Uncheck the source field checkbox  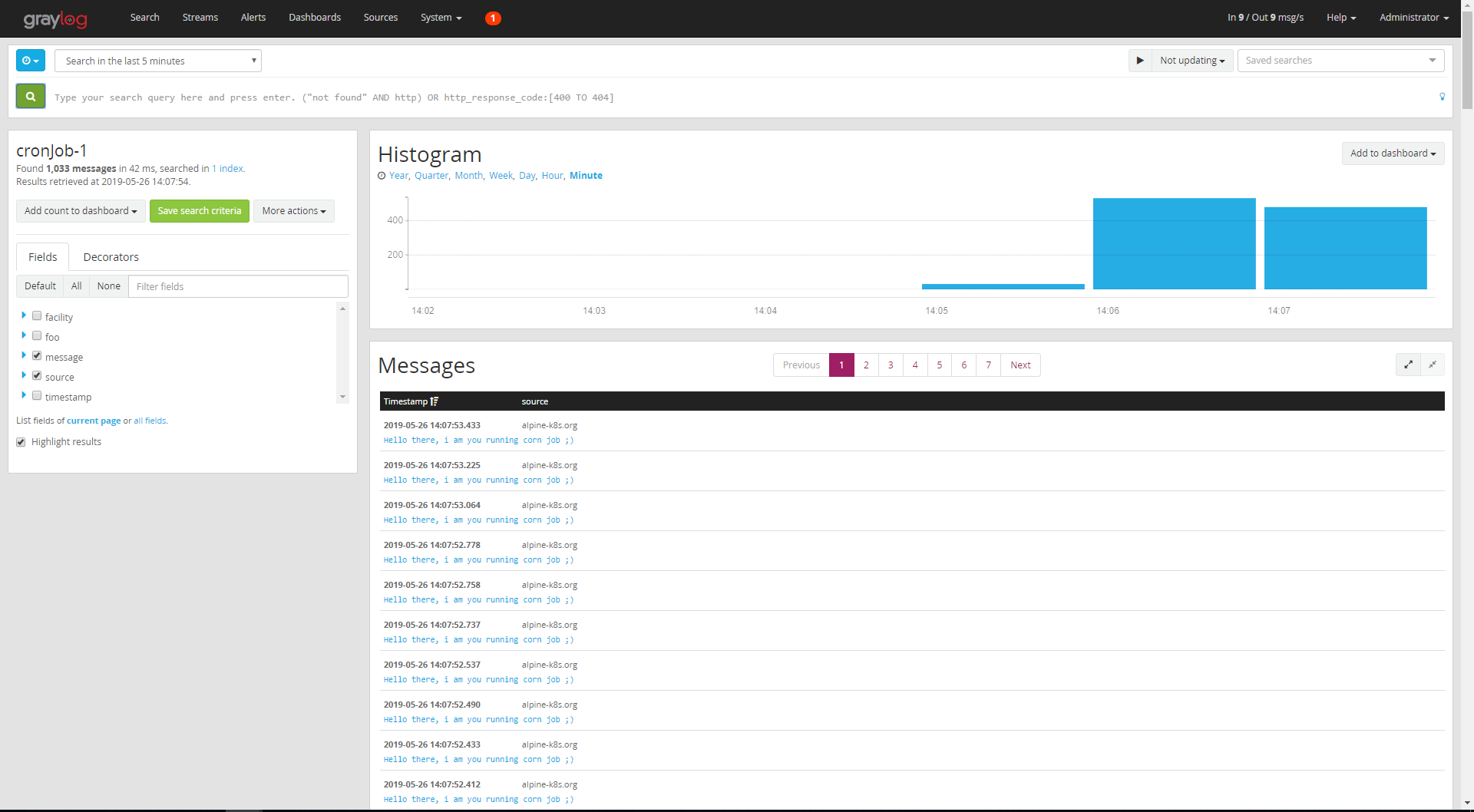tap(37, 375)
